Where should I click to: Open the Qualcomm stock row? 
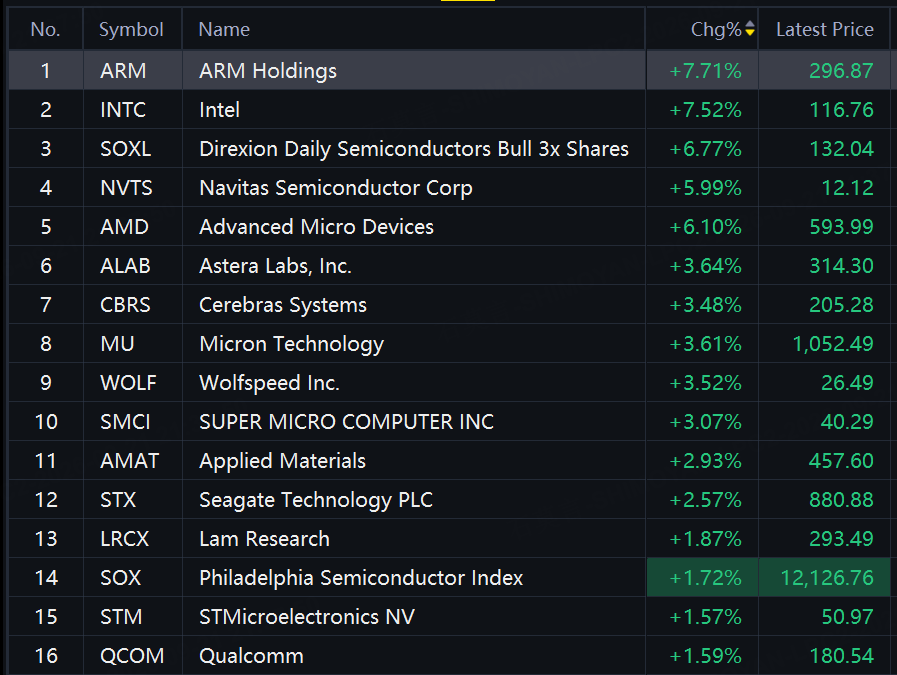click(x=449, y=656)
